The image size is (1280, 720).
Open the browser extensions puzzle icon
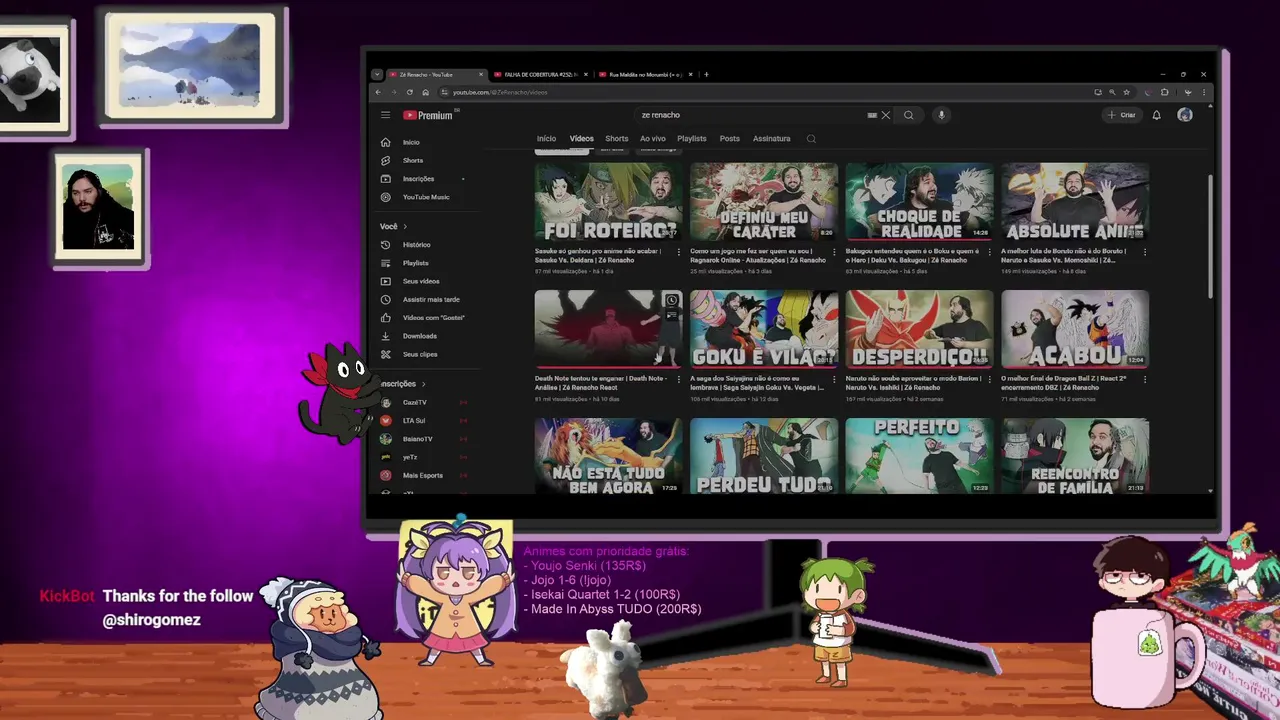pos(1164,92)
